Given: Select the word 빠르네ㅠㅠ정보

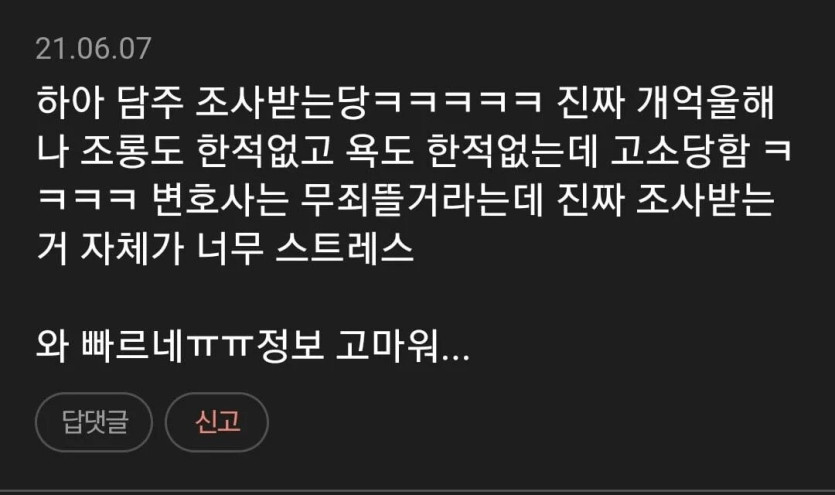Looking at the screenshot, I should (x=203, y=346).
